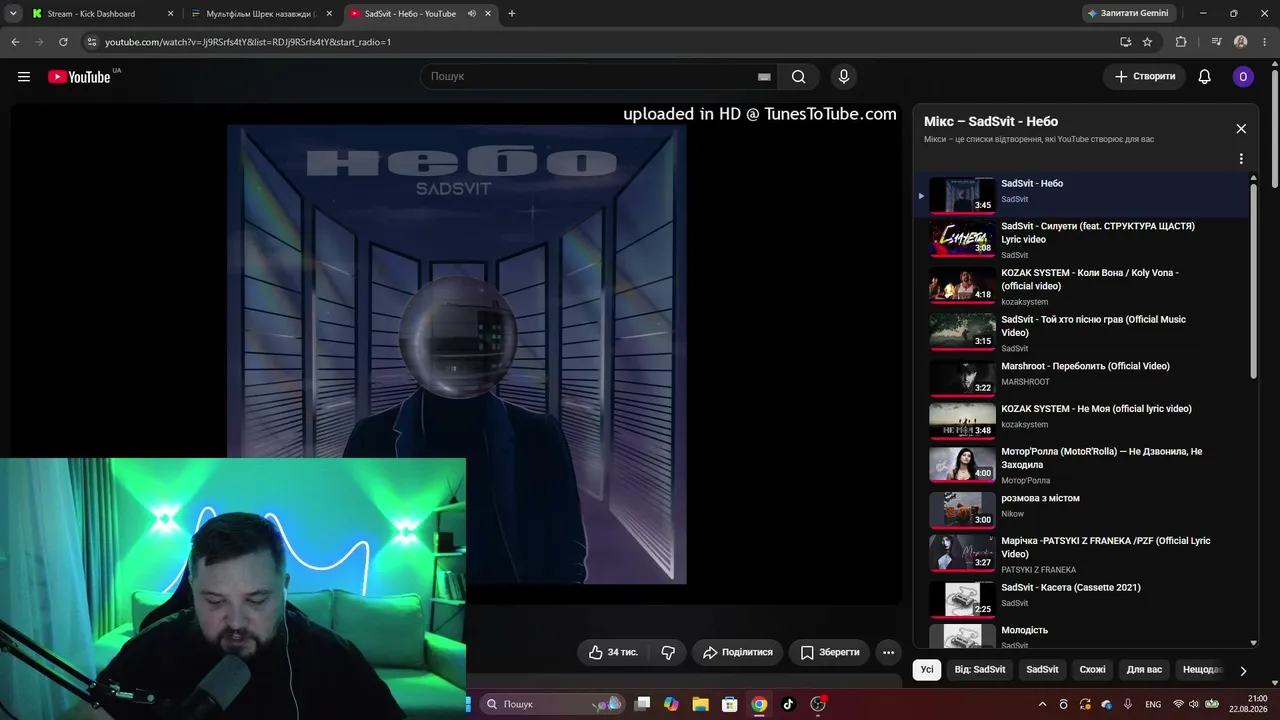Open Task View on the taskbar

(643, 704)
